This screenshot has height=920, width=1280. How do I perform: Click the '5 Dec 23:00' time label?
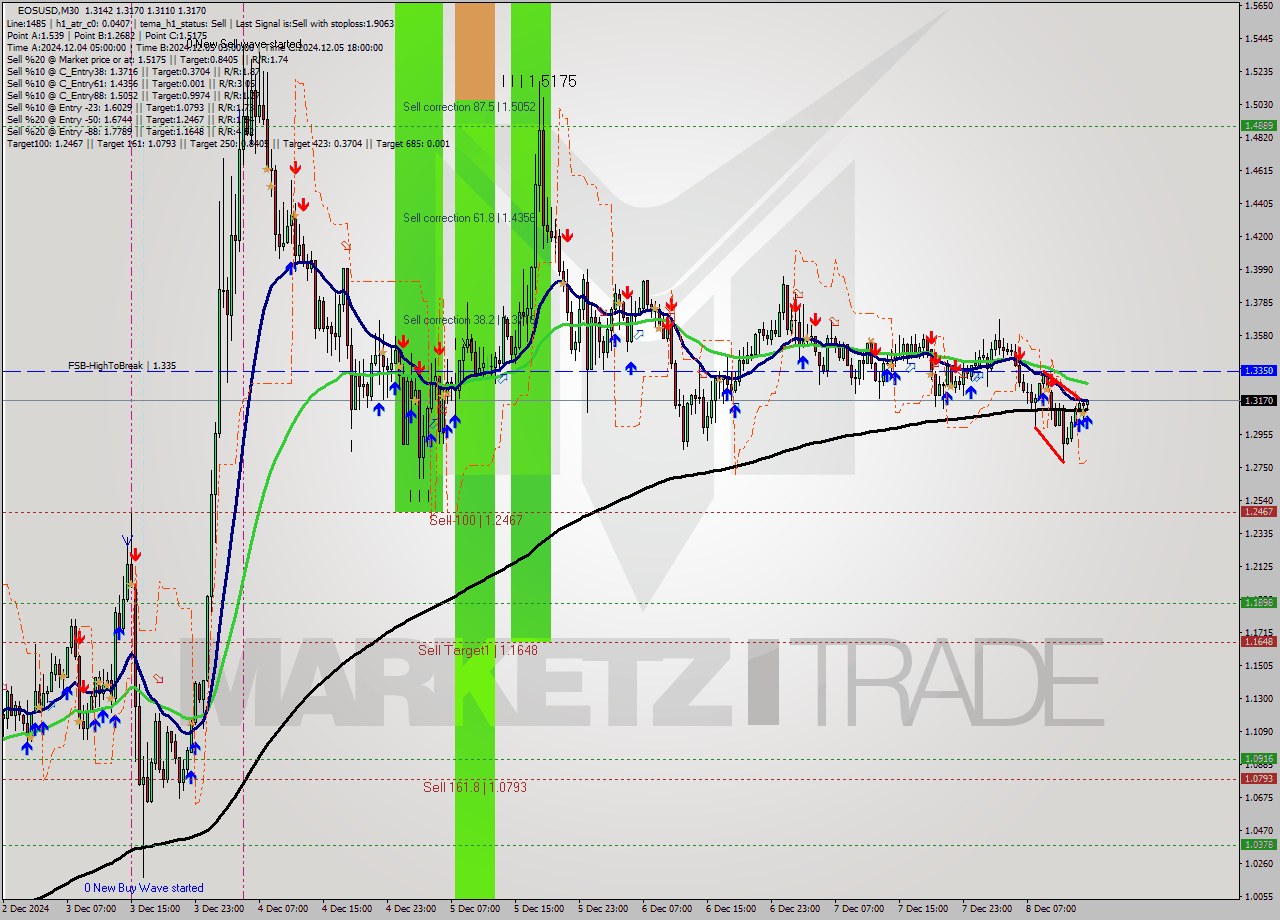click(602, 909)
